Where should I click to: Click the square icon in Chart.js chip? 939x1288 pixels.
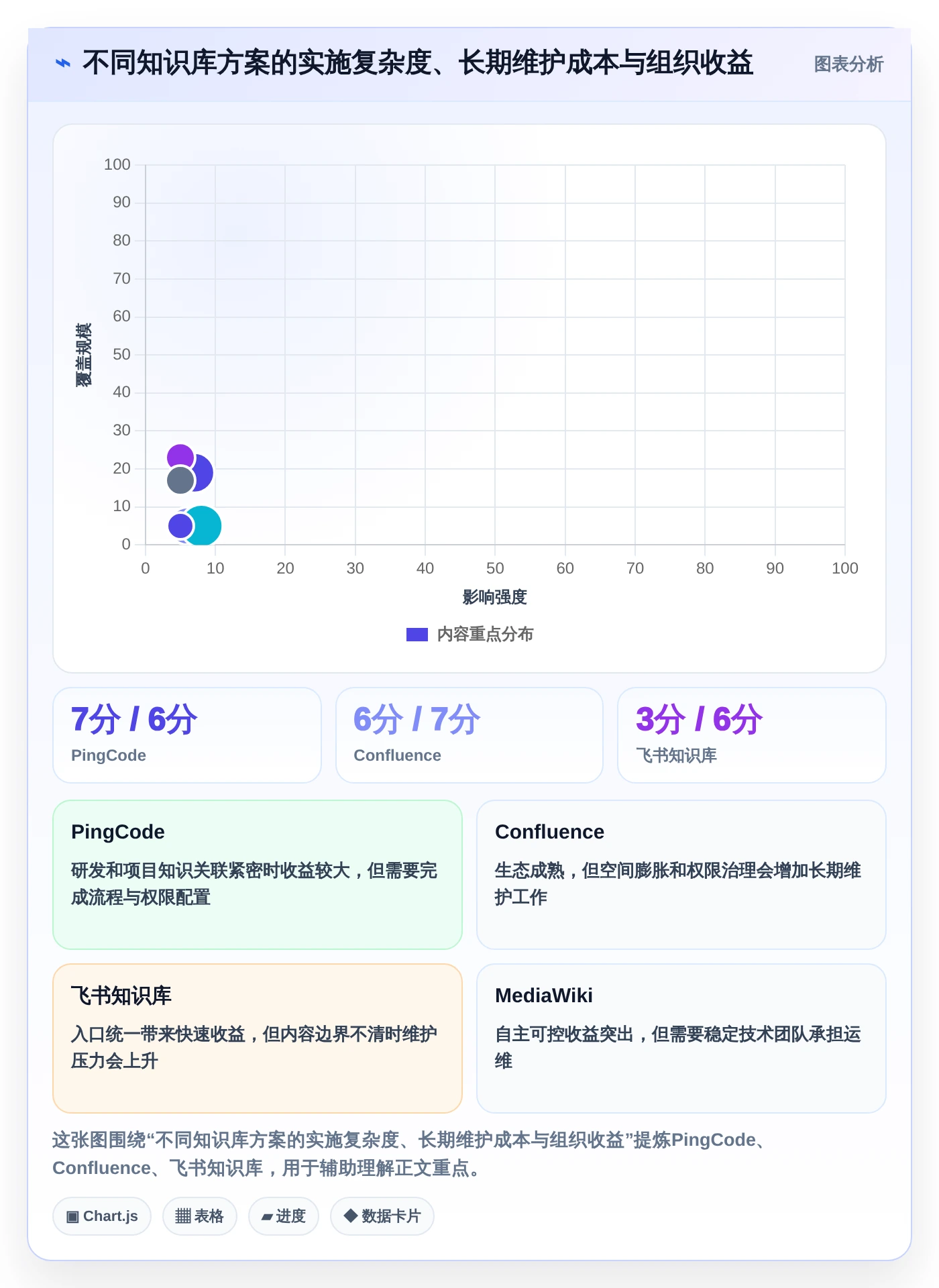point(72,1216)
